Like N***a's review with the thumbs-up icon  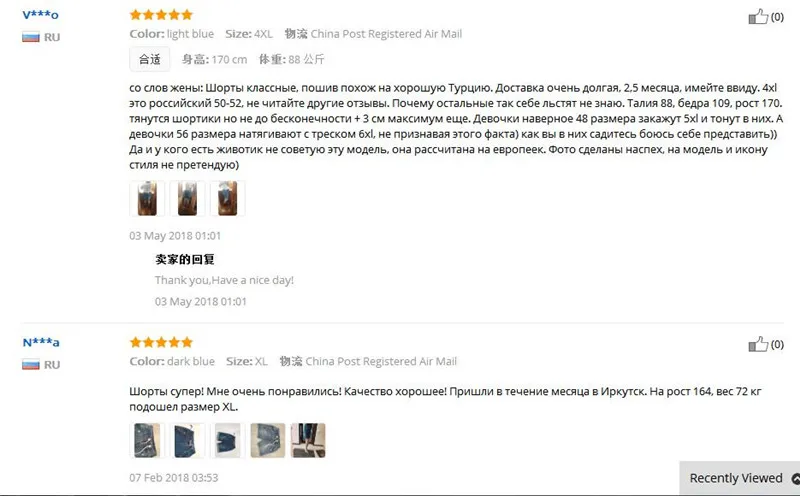(x=758, y=344)
